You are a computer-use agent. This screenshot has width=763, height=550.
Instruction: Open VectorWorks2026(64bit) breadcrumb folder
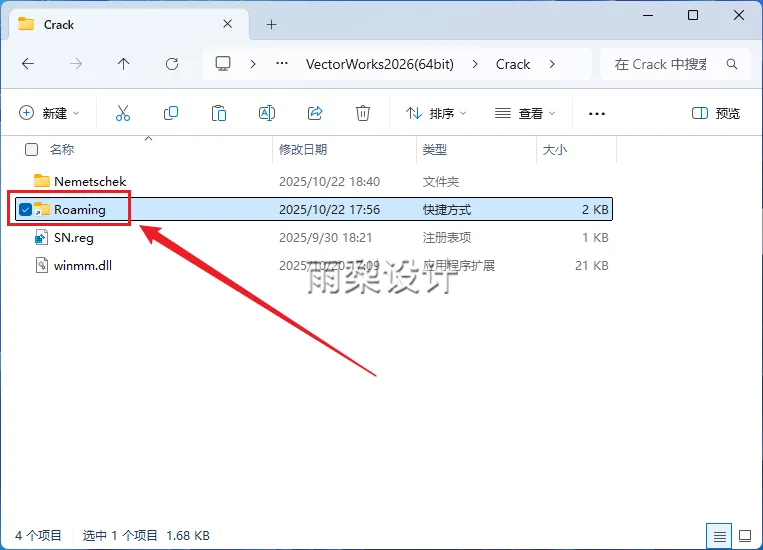(380, 64)
